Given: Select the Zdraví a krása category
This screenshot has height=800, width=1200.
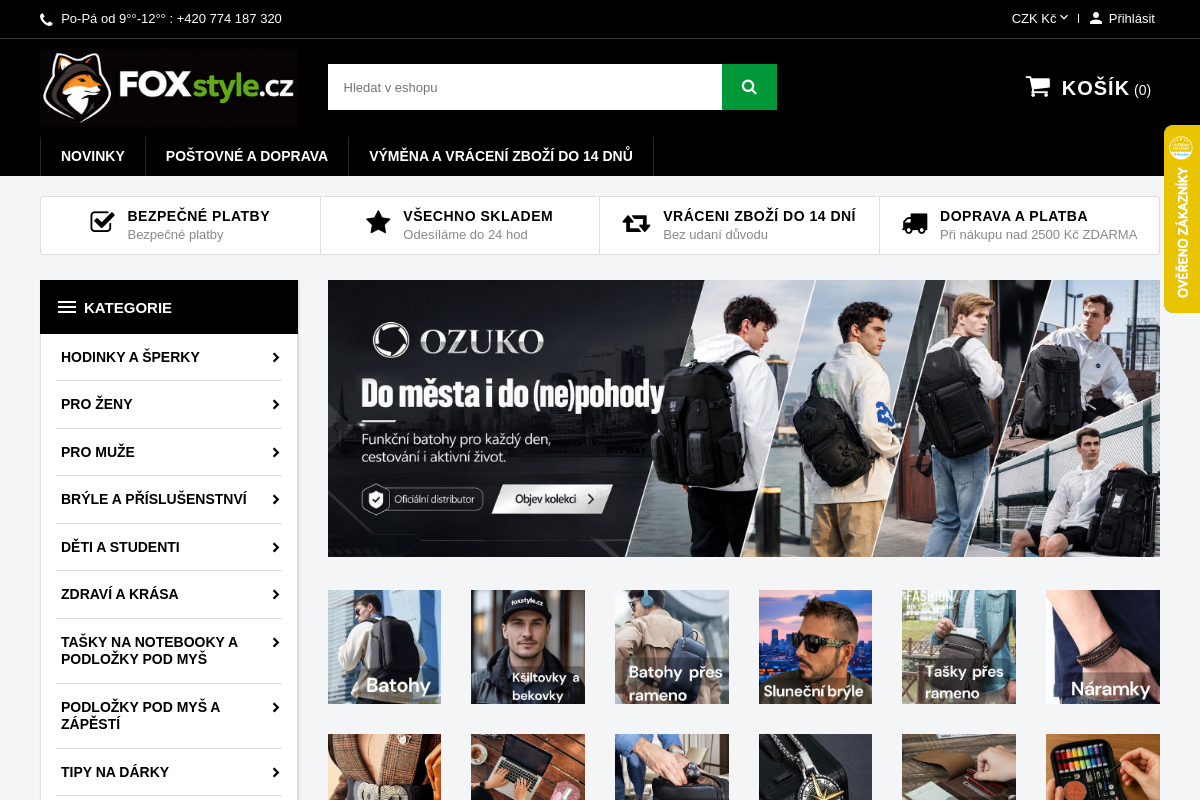Looking at the screenshot, I should coord(120,594).
